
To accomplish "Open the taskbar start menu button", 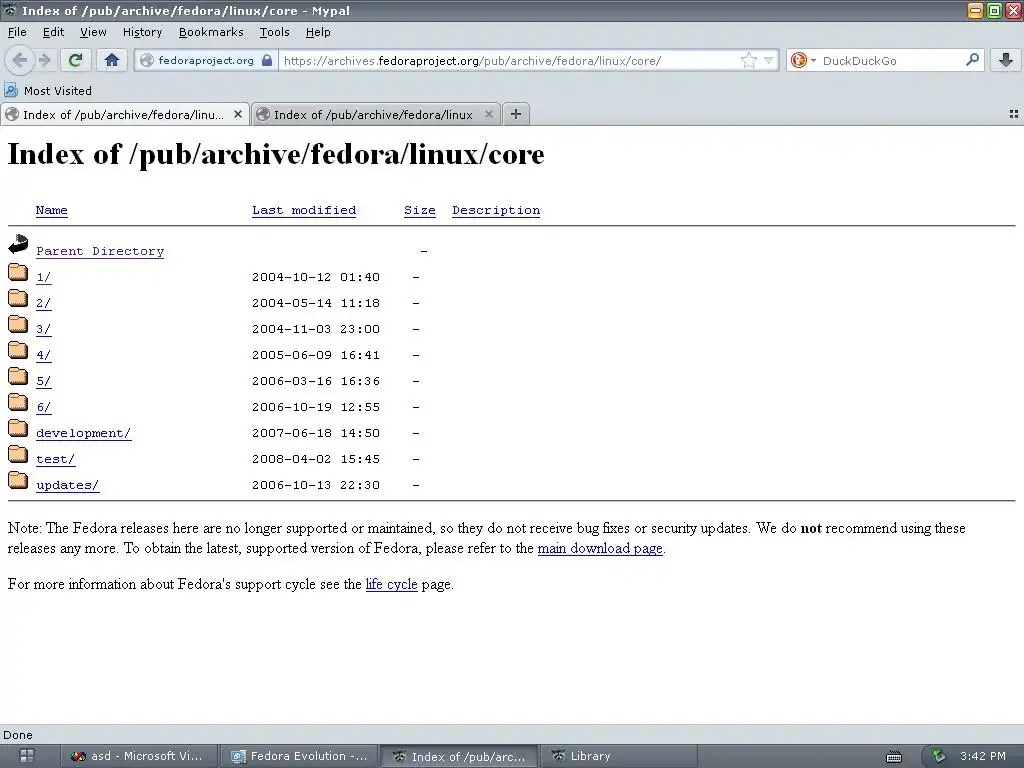I will tap(27, 756).
